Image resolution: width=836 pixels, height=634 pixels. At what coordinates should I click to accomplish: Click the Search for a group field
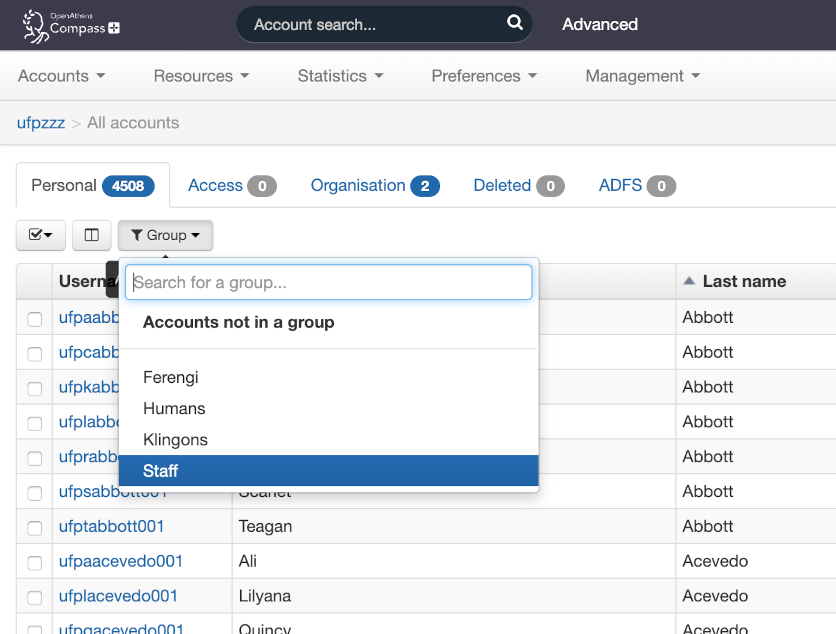tap(328, 282)
